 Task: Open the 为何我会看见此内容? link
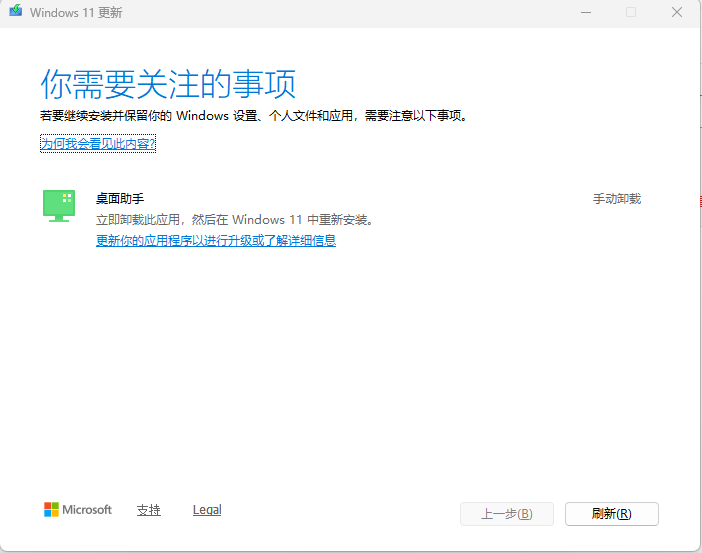98,144
